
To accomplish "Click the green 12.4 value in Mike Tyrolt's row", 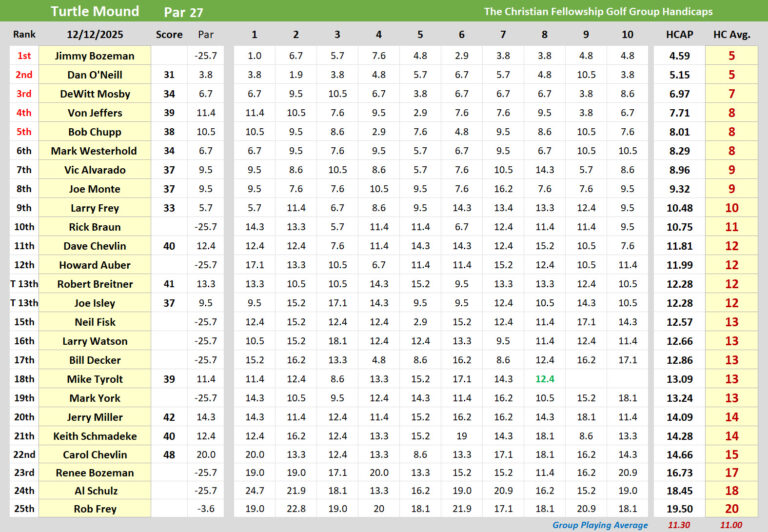I will (544, 379).
